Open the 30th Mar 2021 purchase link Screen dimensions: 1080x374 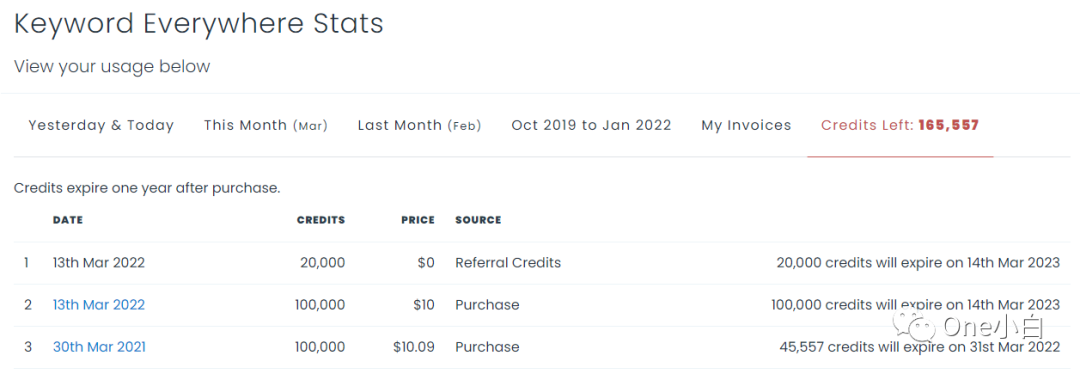pyautogui.click(x=99, y=346)
